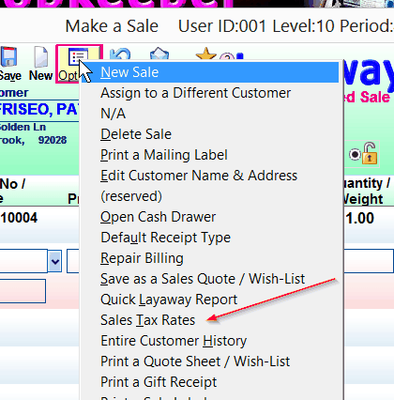The height and width of the screenshot is (400, 394).
Task: Choose New Sale from the menu
Action: click(x=209, y=72)
